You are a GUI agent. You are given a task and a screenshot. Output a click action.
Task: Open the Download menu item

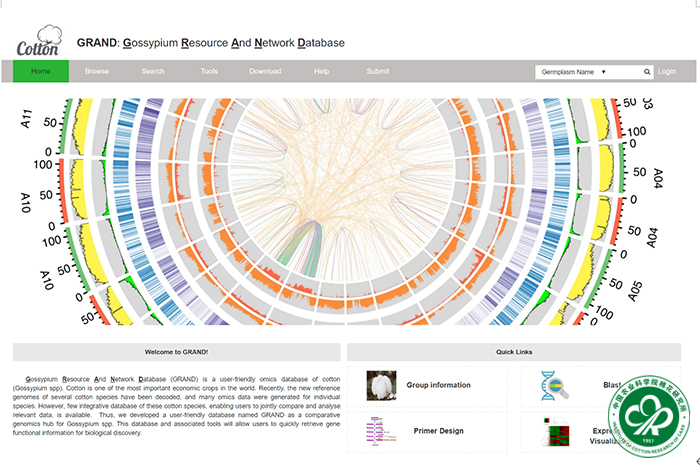pos(265,72)
